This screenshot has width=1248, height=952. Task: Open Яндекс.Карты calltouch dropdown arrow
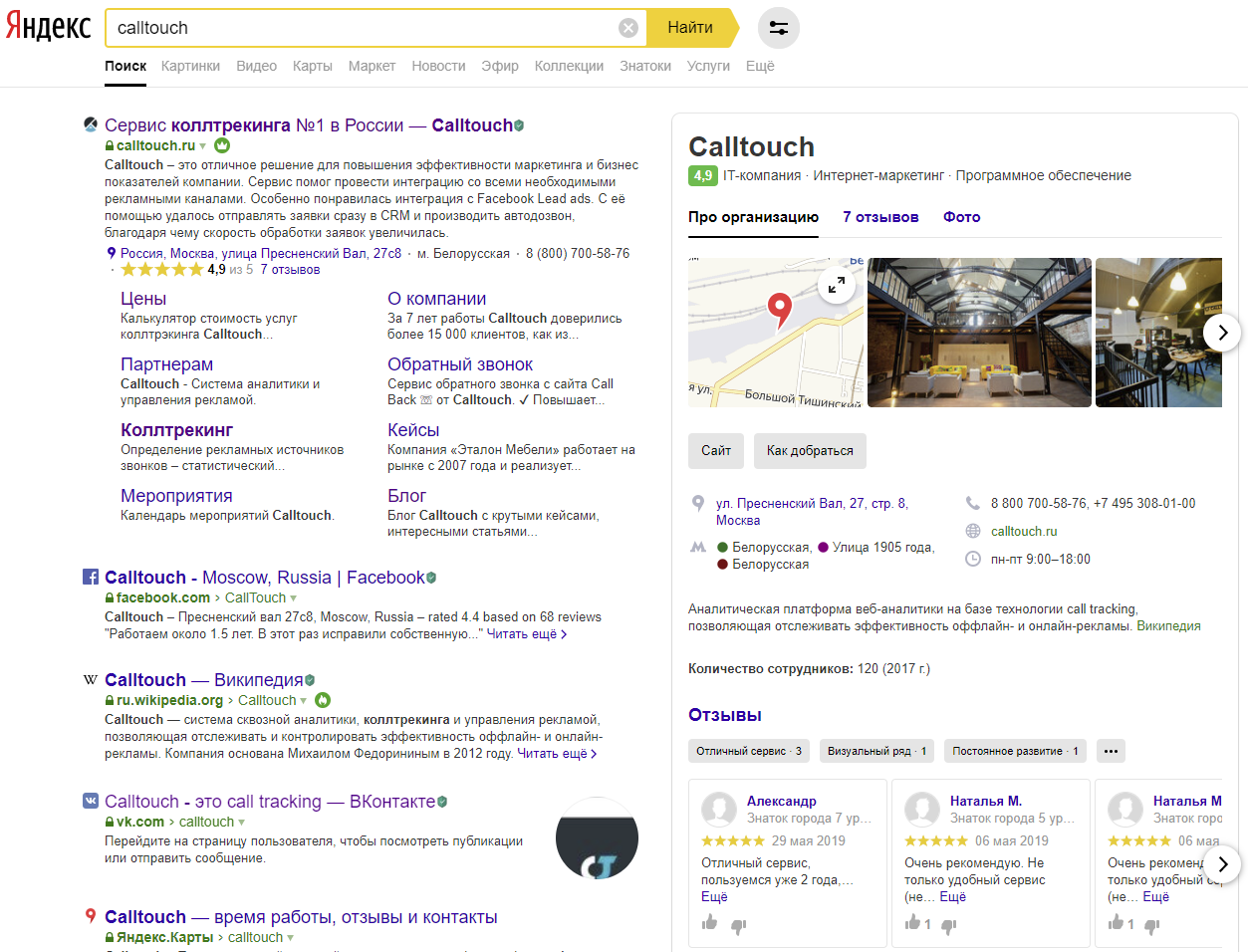click(291, 938)
